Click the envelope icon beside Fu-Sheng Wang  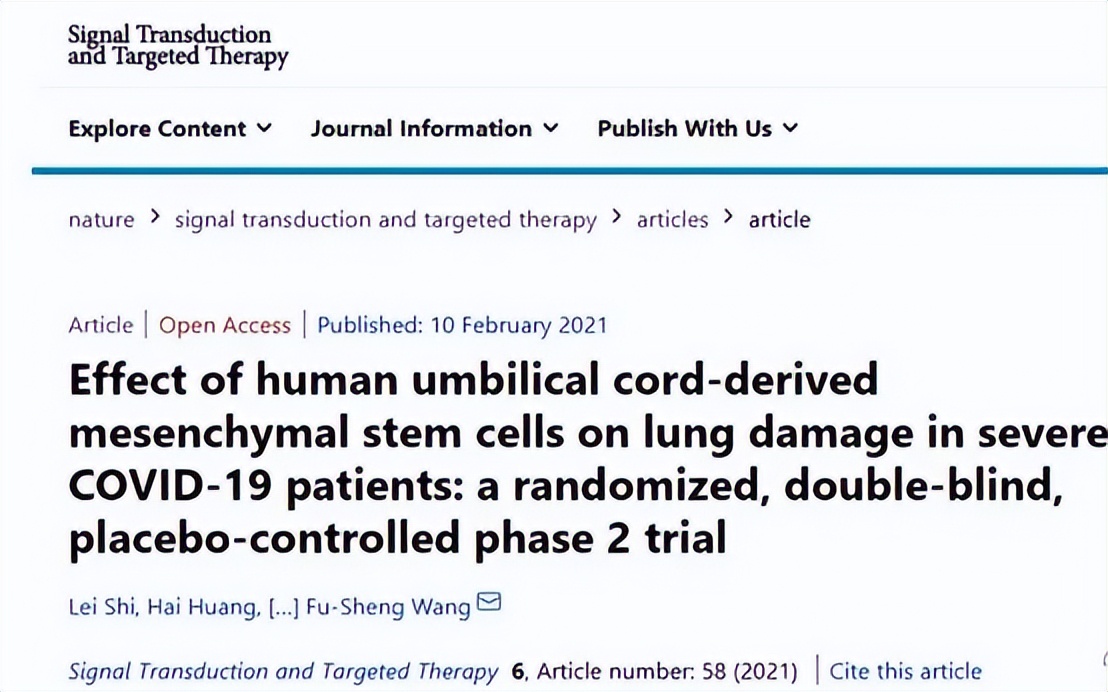point(489,602)
